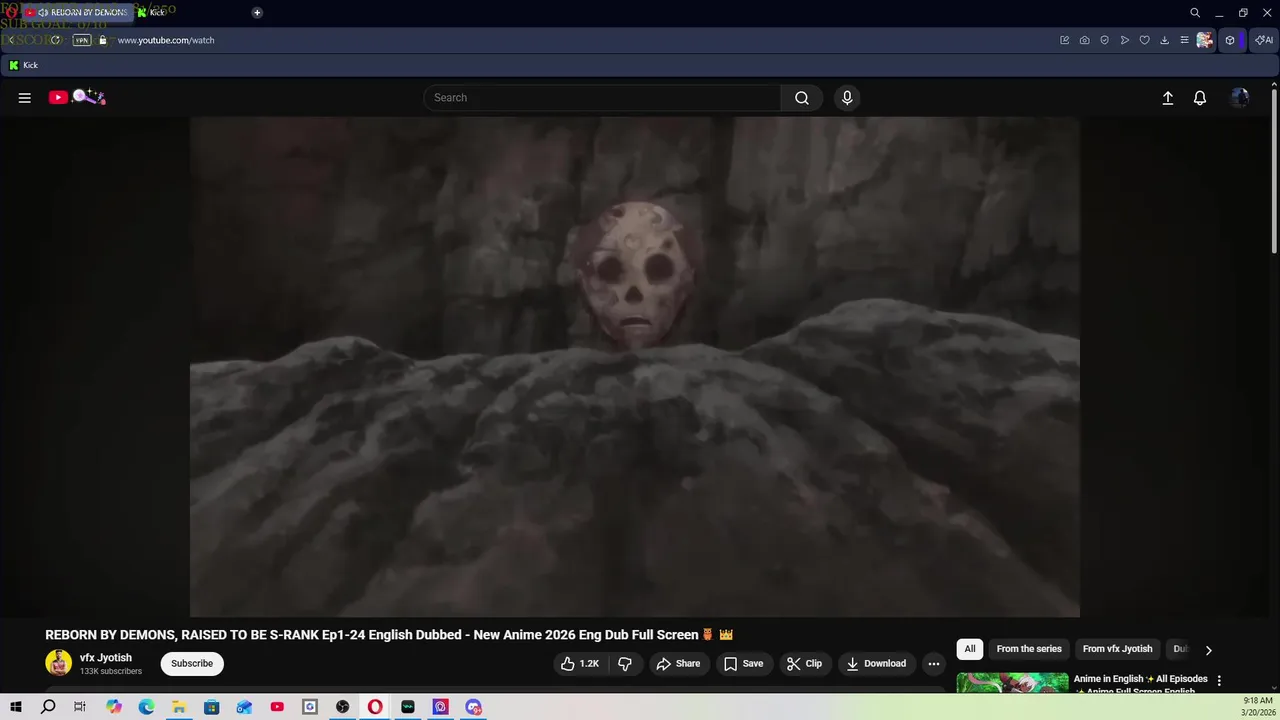Open Windows taskbar search
Viewport: 1280px width, 720px height.
(48, 707)
